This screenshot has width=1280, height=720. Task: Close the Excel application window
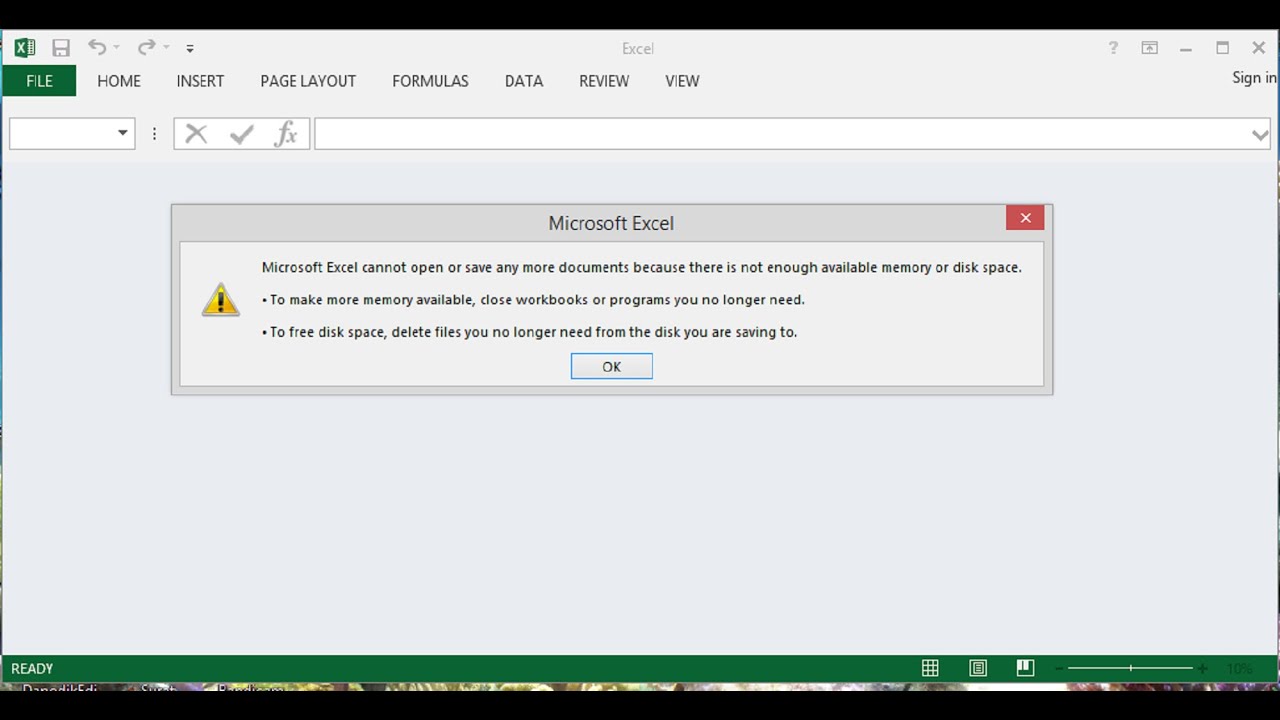tap(1259, 47)
